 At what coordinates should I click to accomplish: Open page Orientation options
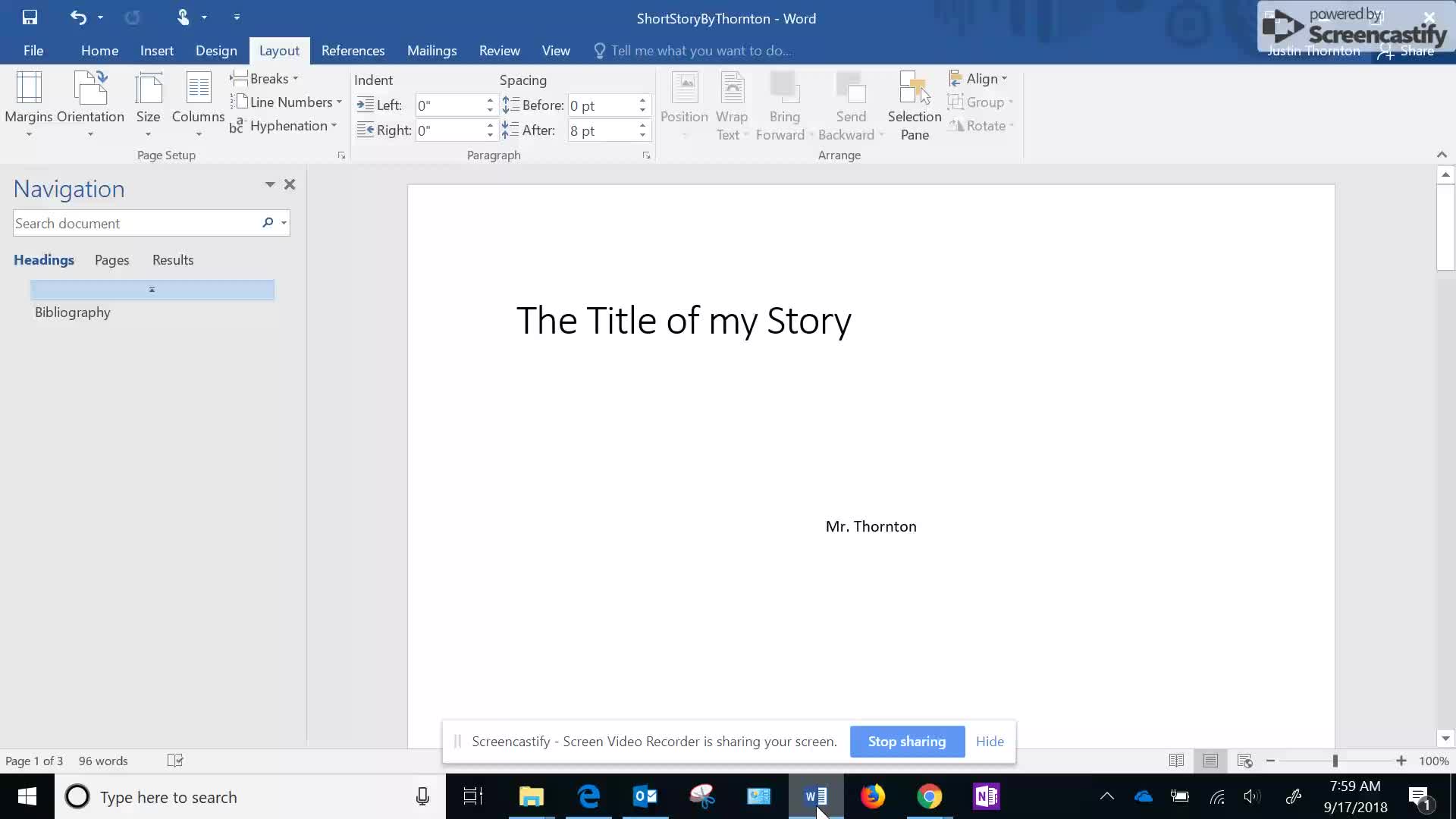[x=90, y=105]
